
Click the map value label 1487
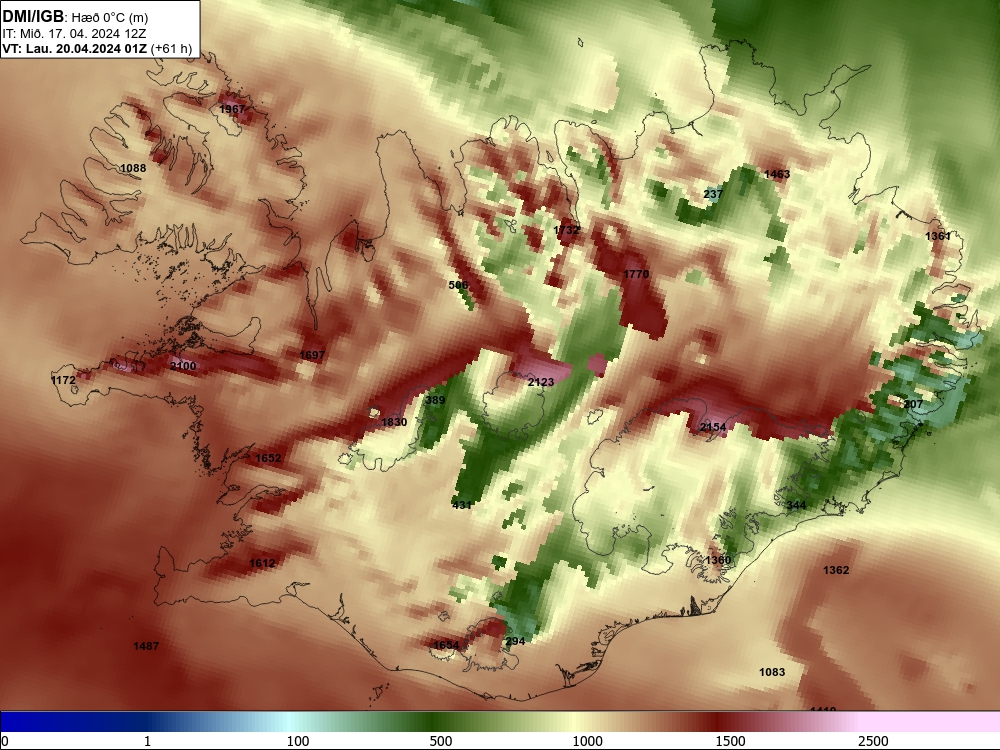(x=146, y=647)
